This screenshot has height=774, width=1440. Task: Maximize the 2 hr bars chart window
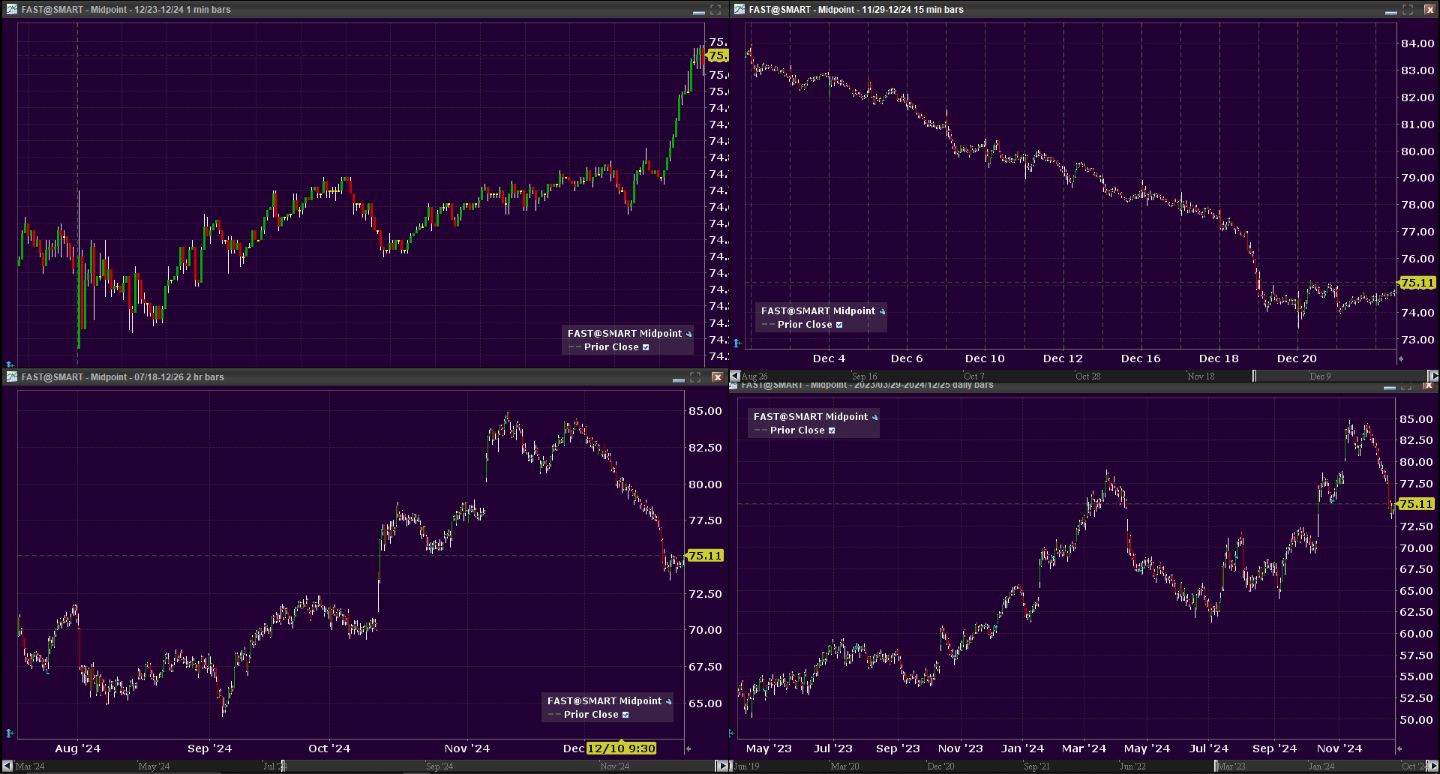pos(696,377)
